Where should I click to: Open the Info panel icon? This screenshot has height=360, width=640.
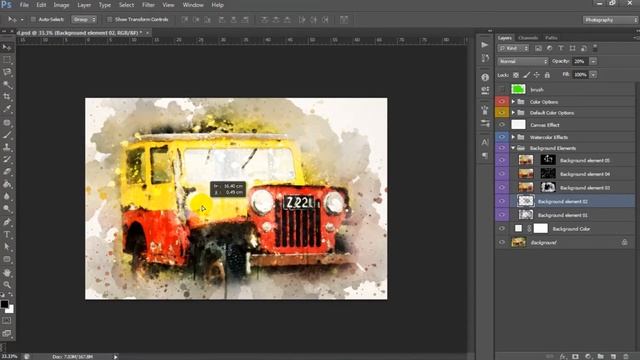pyautogui.click(x=485, y=77)
